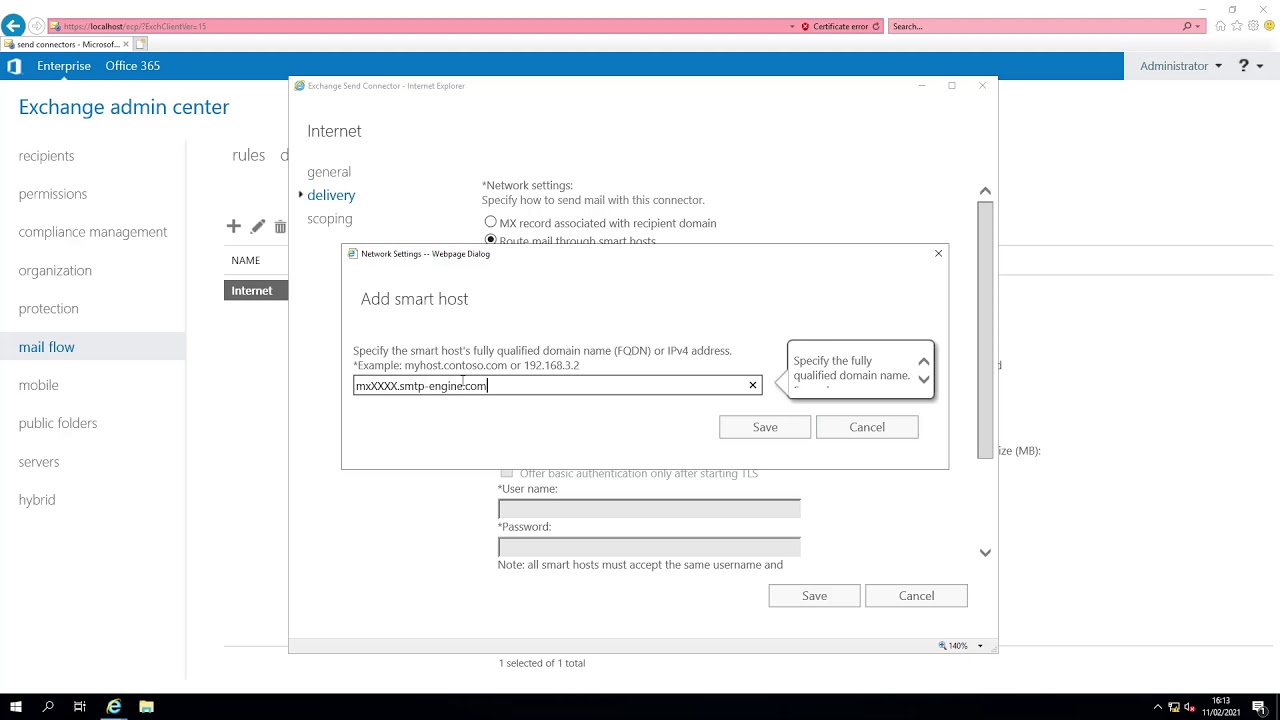Viewport: 1280px width, 720px height.
Task: Open organization in the left navigation
Action: (55, 271)
